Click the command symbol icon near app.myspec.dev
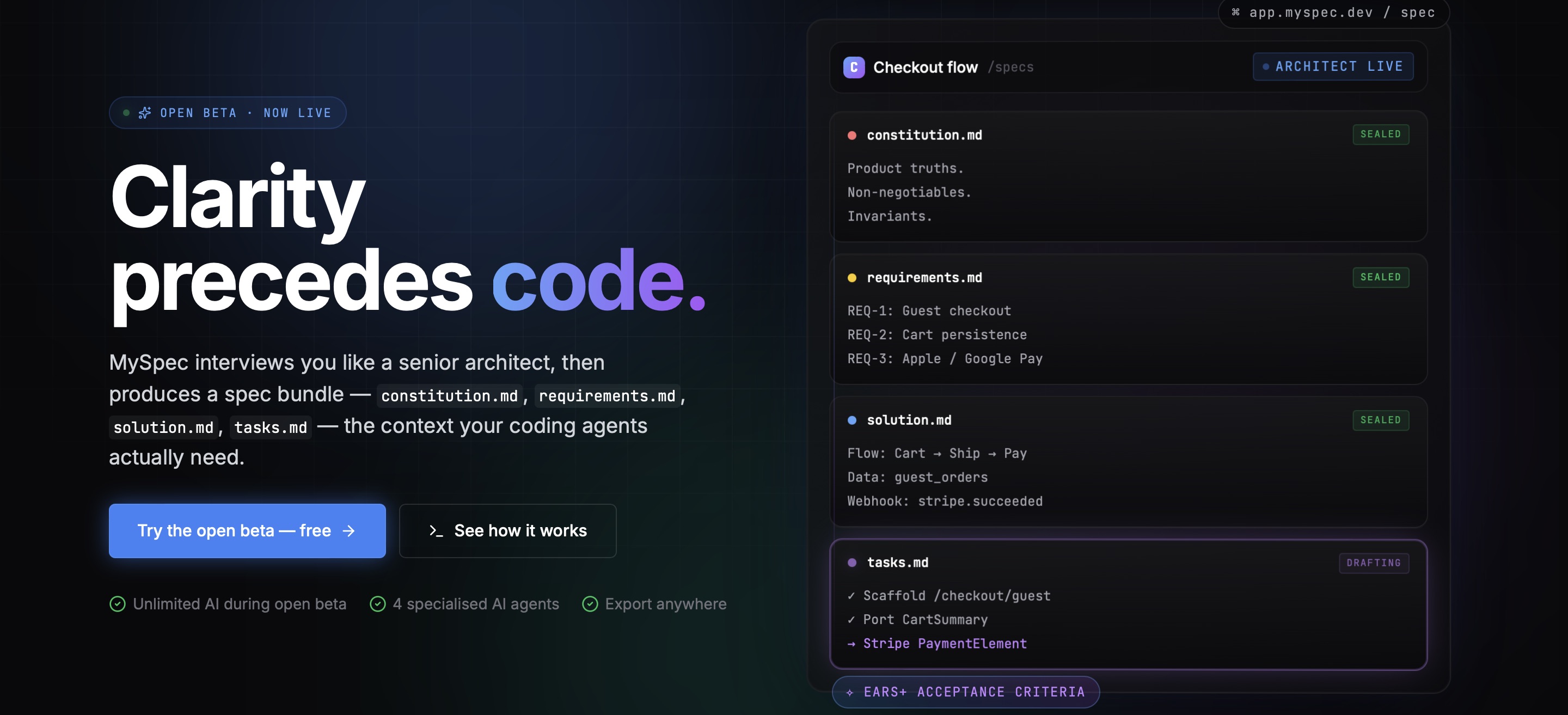This screenshot has height=715, width=1568. (x=1236, y=12)
